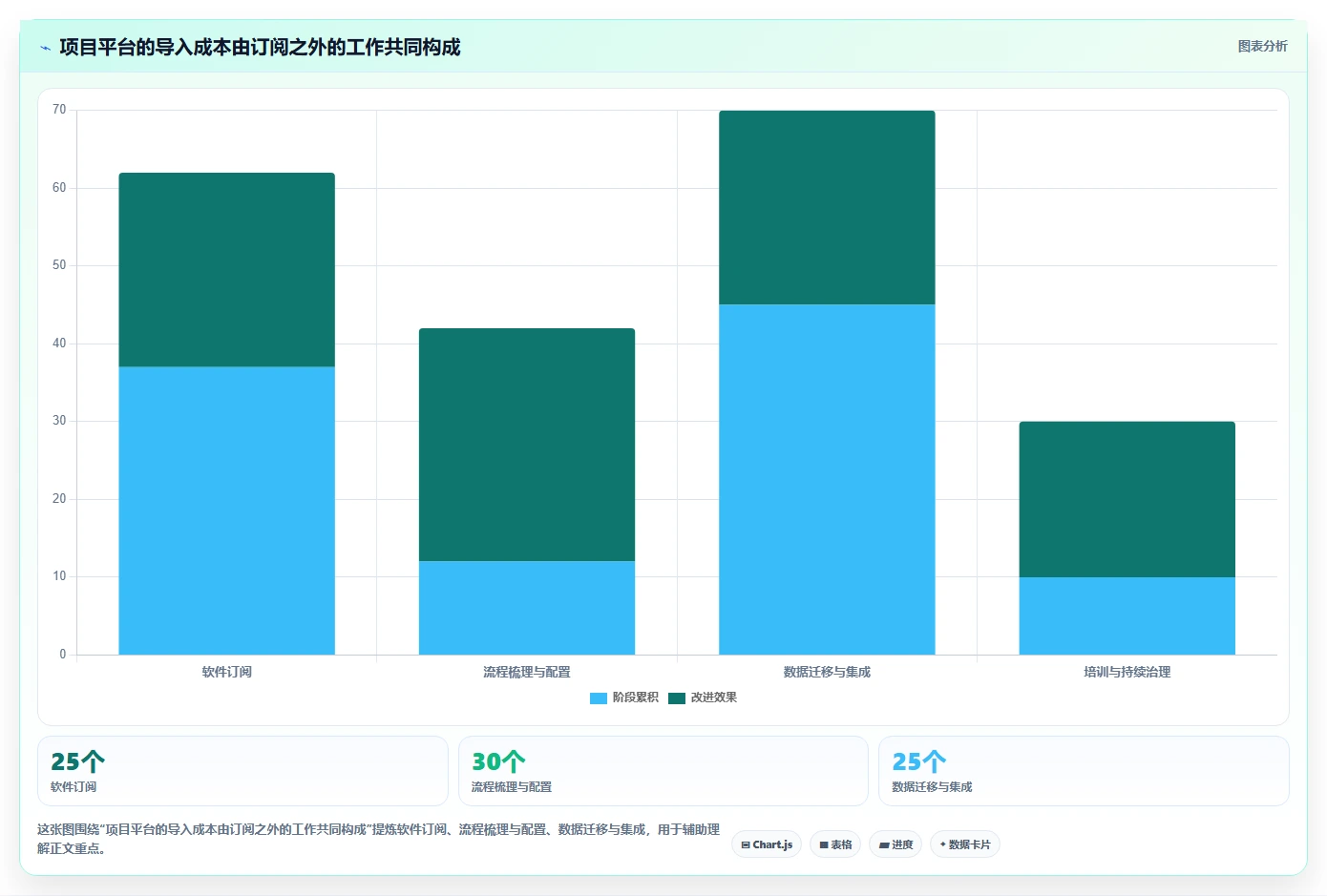Screen dimensions: 1327x896
Task: Click the 阶段累积 legend label
Action: [x=636, y=698]
